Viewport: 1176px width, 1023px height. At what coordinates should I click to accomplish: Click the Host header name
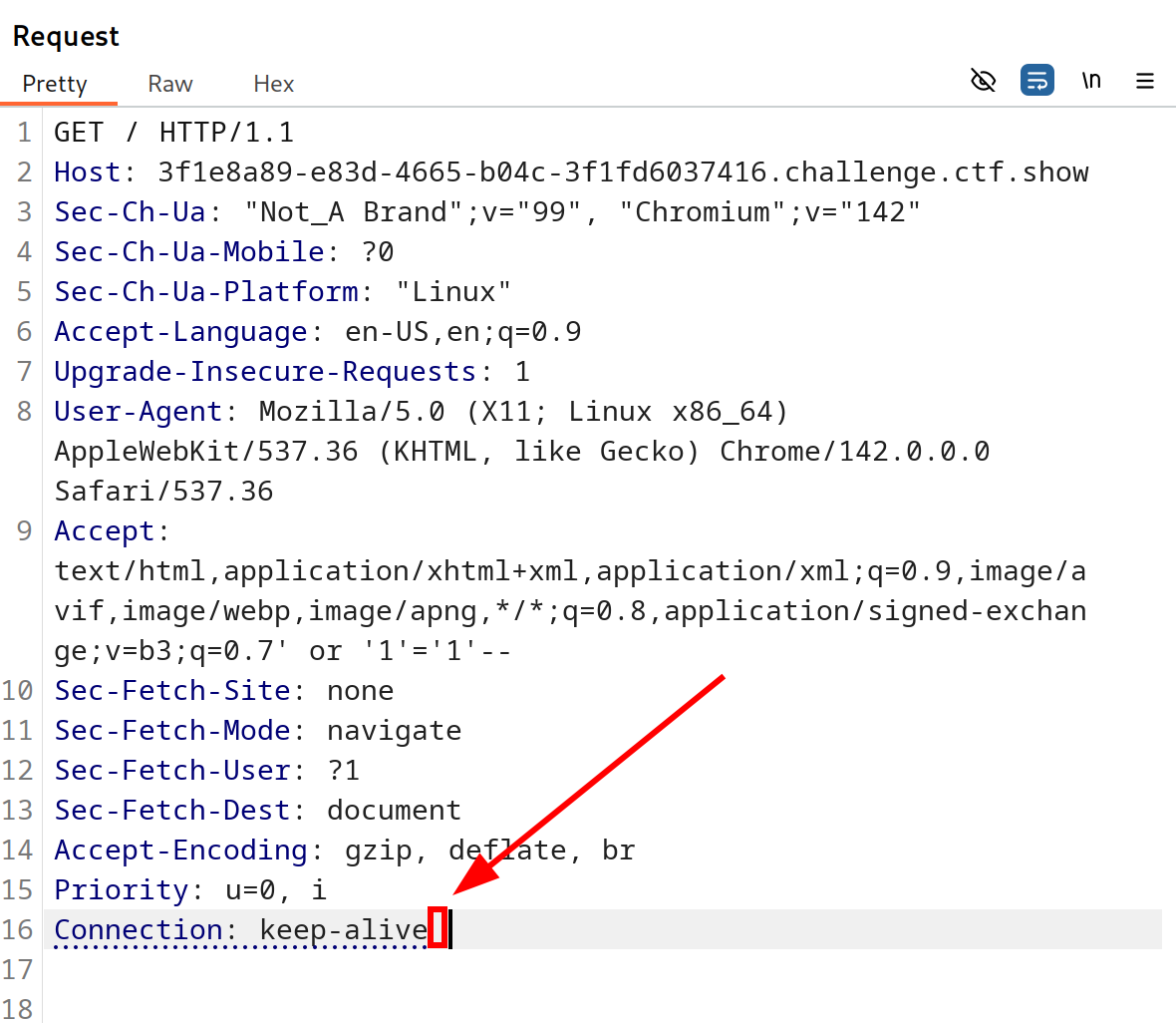[x=87, y=172]
